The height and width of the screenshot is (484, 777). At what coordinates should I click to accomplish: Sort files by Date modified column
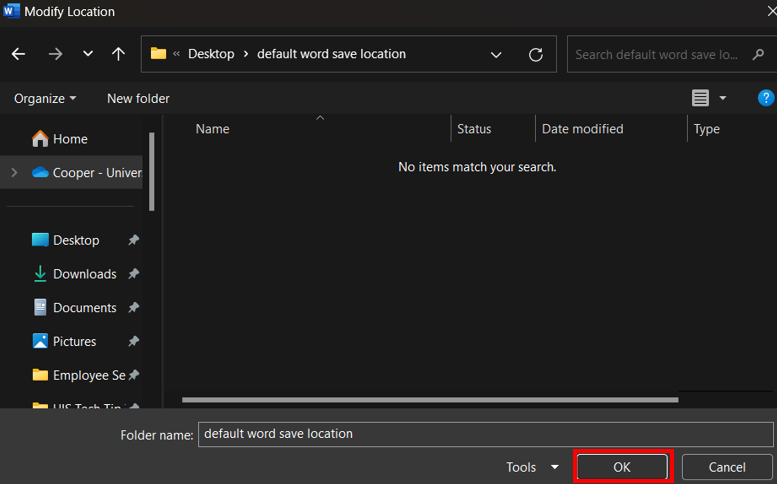tap(582, 129)
